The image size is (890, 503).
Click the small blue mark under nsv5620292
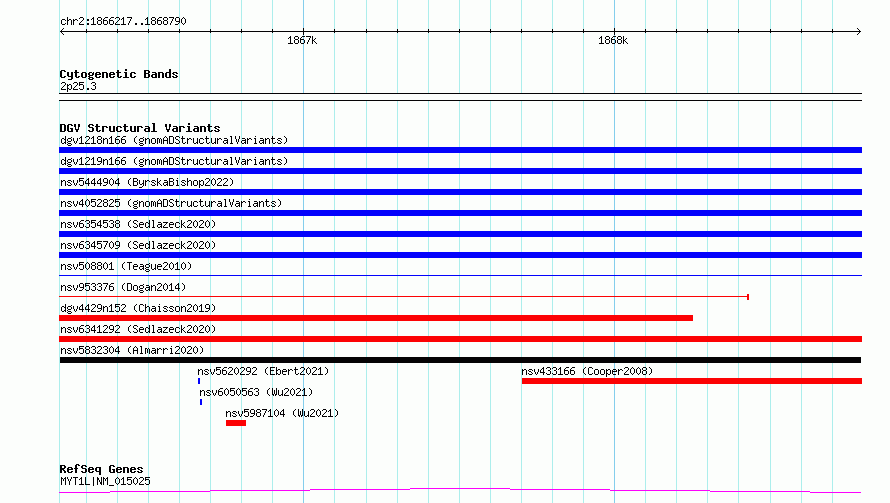click(199, 381)
